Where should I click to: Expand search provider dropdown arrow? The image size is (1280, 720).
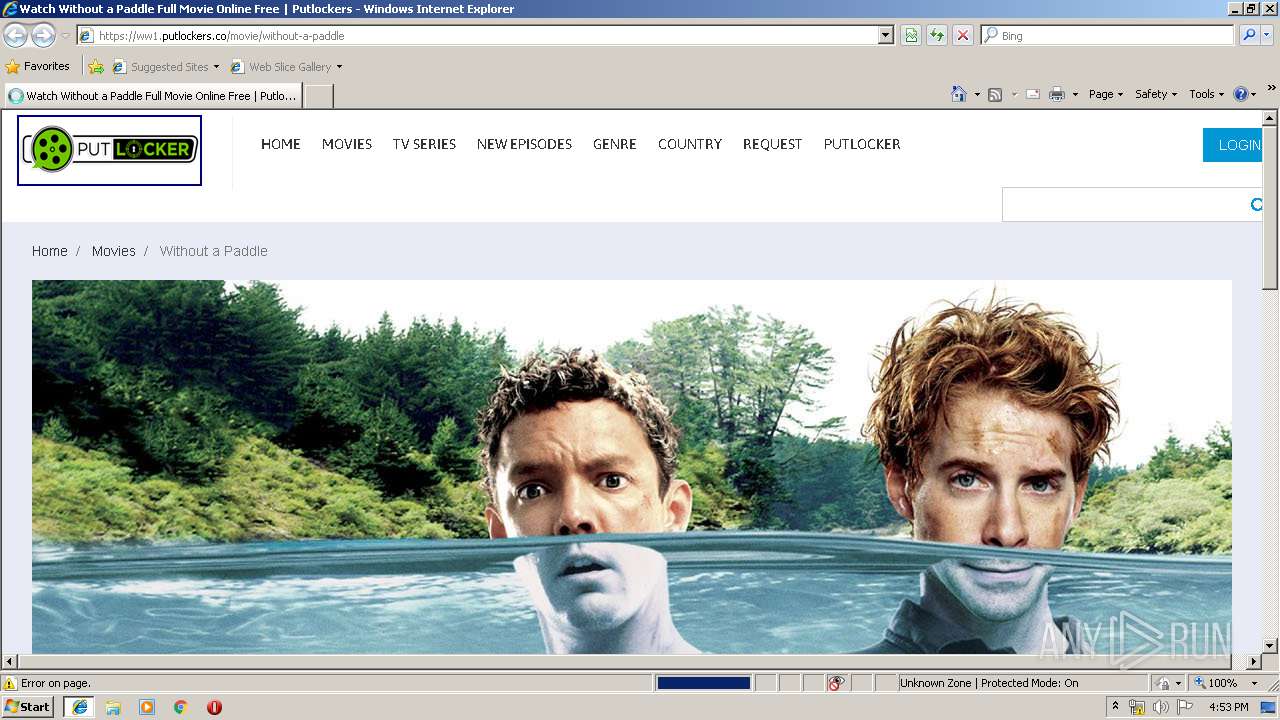1267,35
